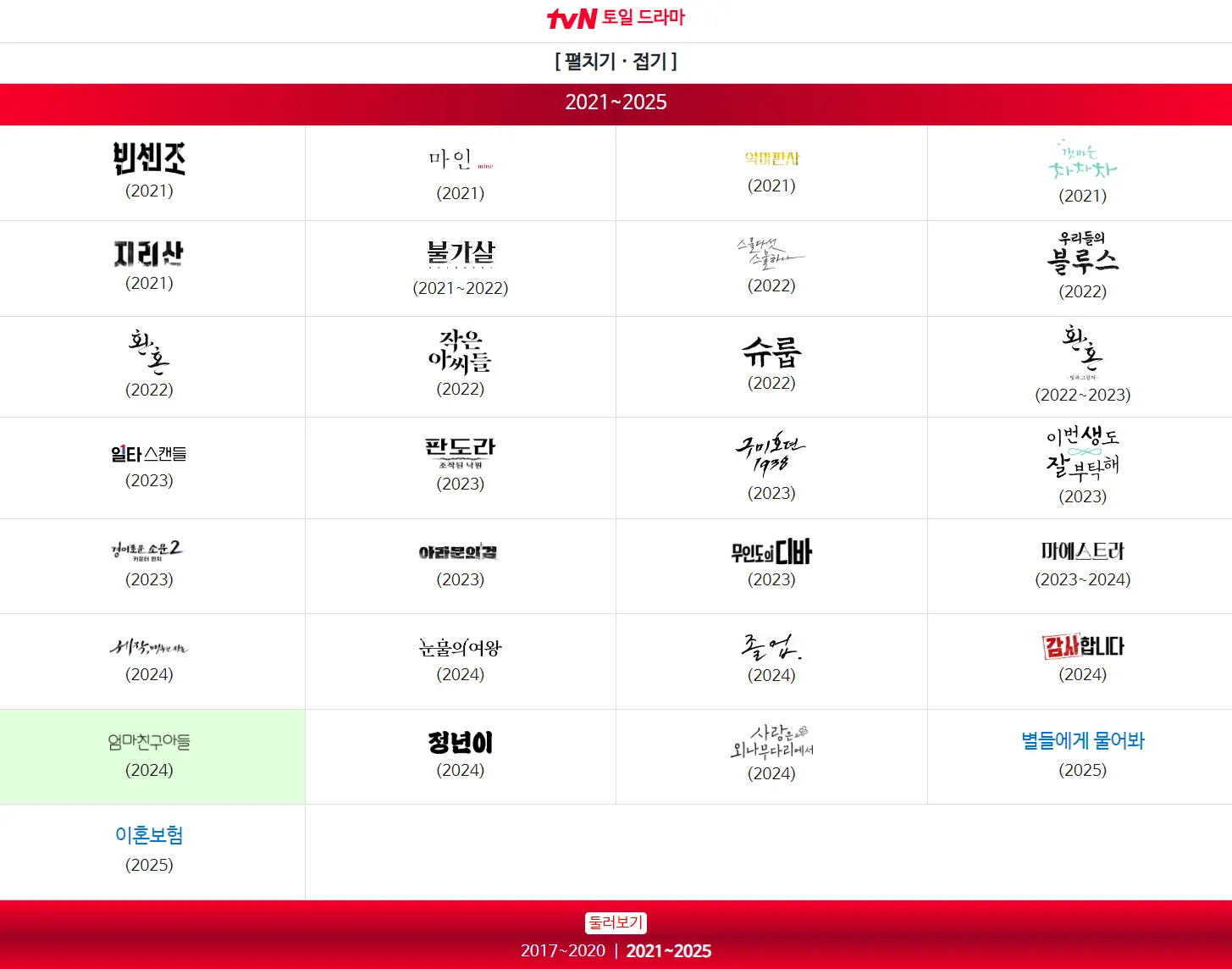This screenshot has height=969, width=1232.
Task: Select the 구미호뎐 1938 logo
Action: tap(771, 453)
